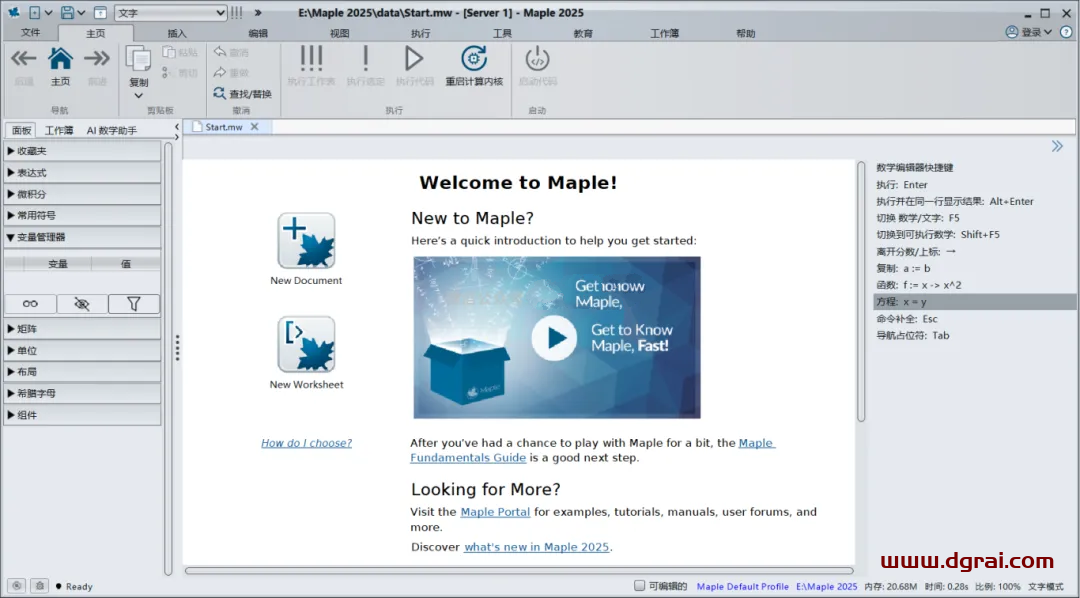Expand the 希腊字母 (Greek letters) palette
Viewport: 1080px width, 598px height.
[82, 393]
